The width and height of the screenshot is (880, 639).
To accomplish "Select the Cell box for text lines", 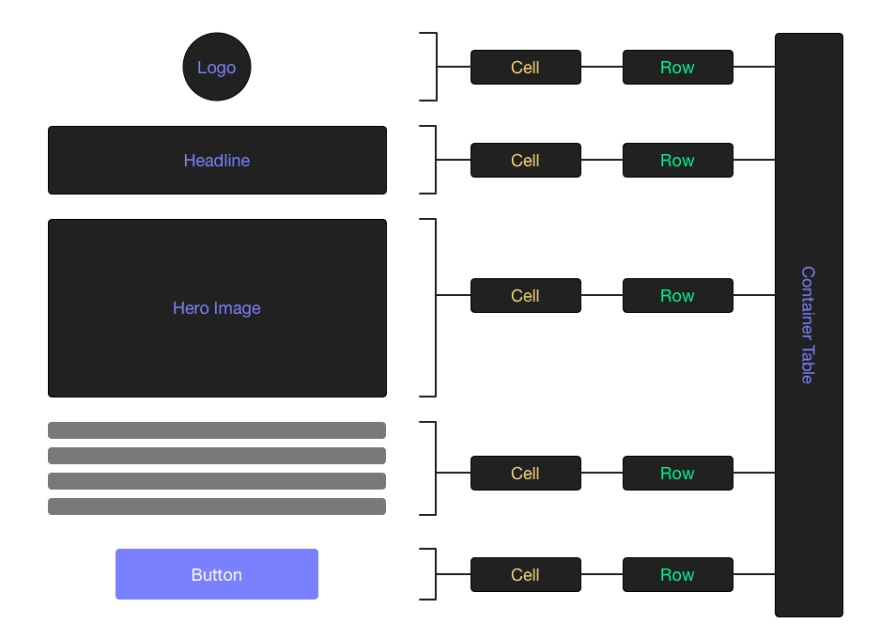I will pos(525,473).
